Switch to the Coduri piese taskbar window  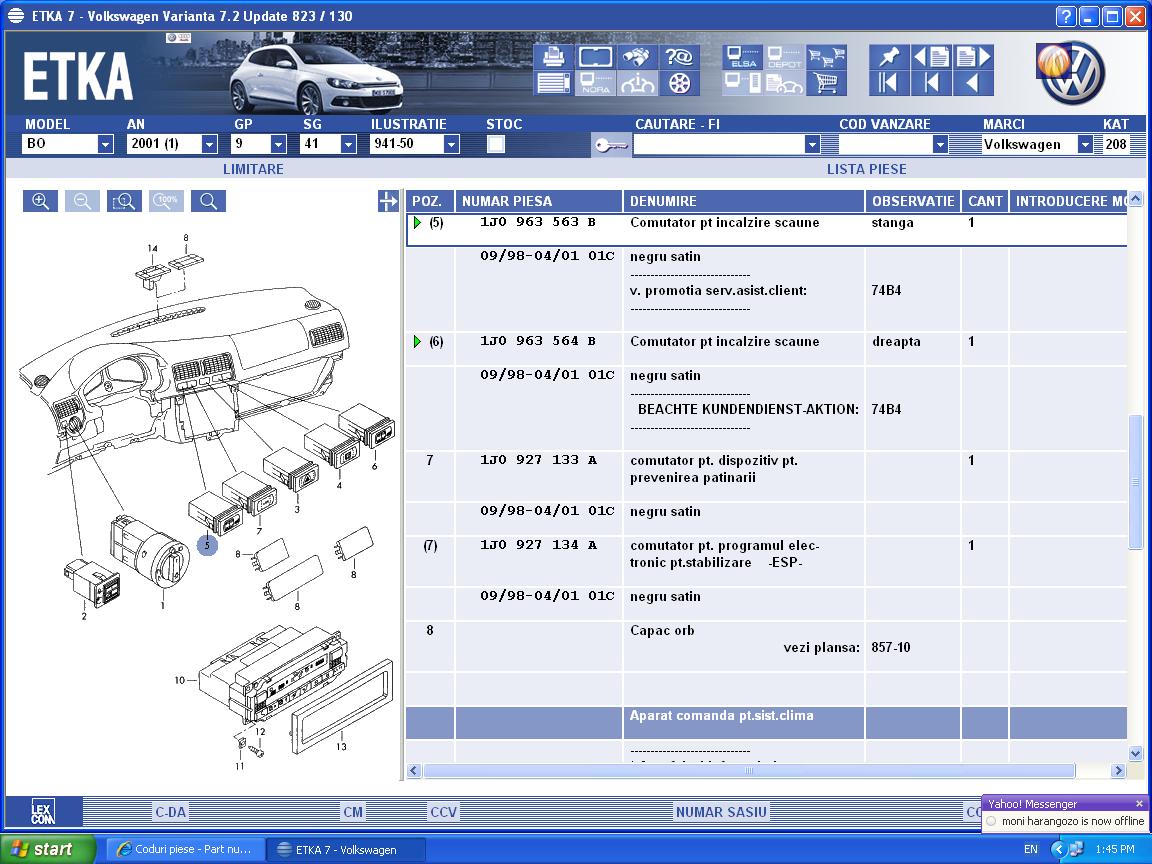(x=184, y=849)
